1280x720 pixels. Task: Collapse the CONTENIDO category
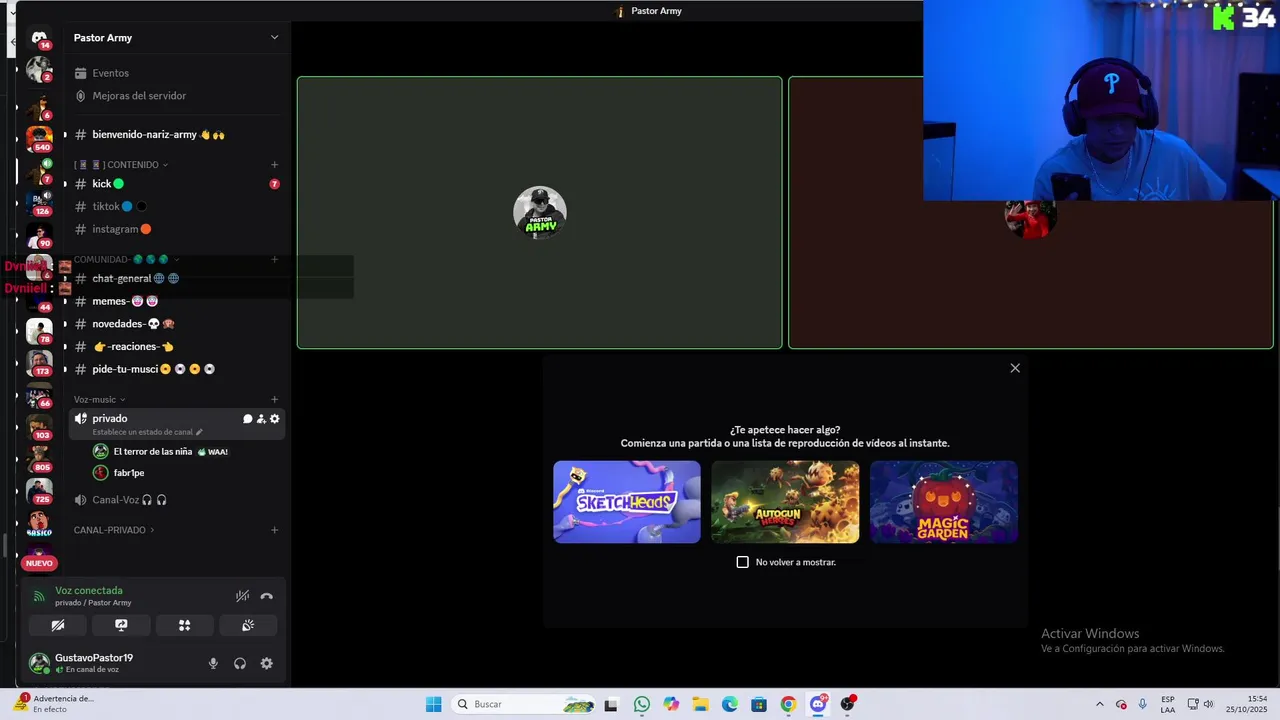coord(121,165)
